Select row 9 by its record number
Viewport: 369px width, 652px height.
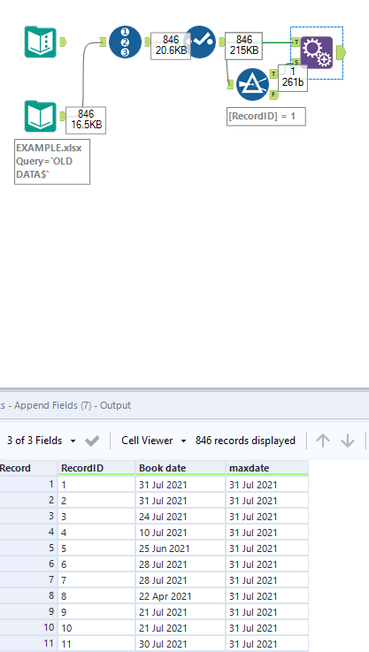[28, 612]
